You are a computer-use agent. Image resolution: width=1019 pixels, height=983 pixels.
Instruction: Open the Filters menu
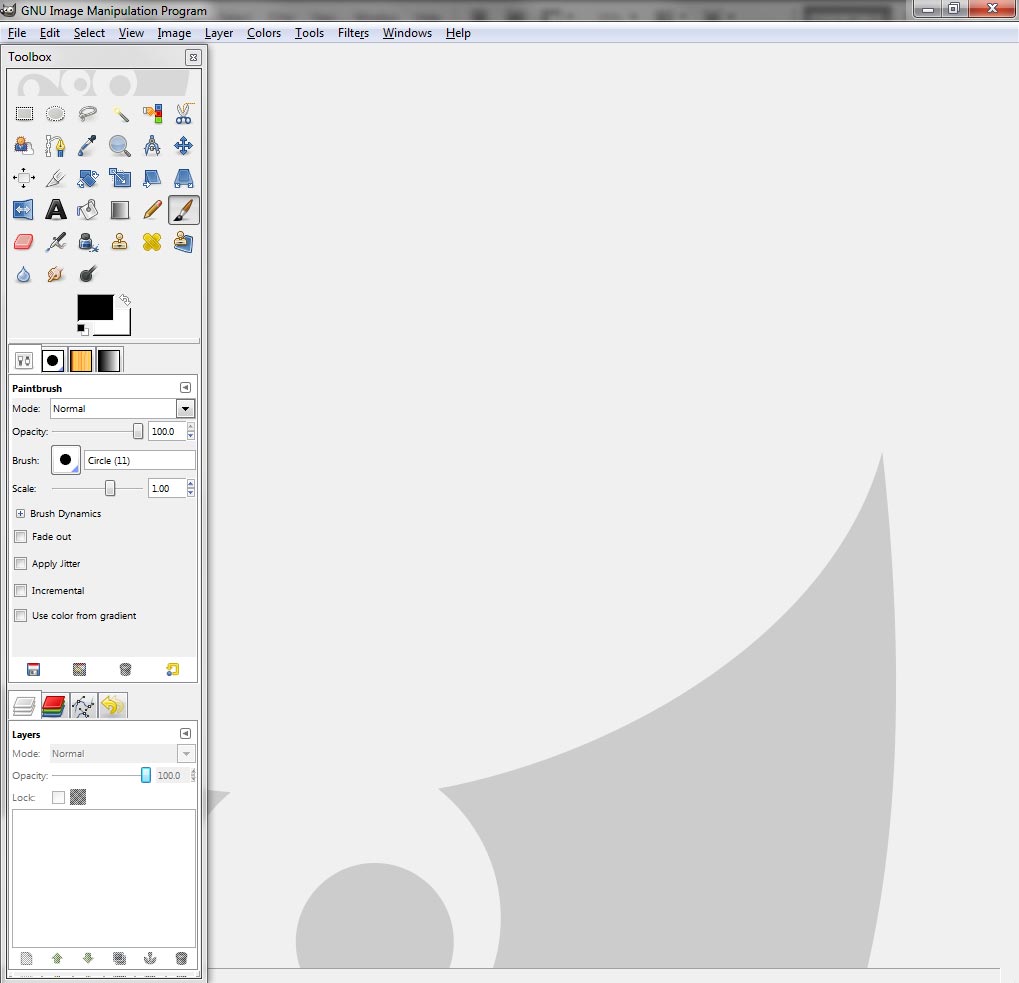pos(353,33)
